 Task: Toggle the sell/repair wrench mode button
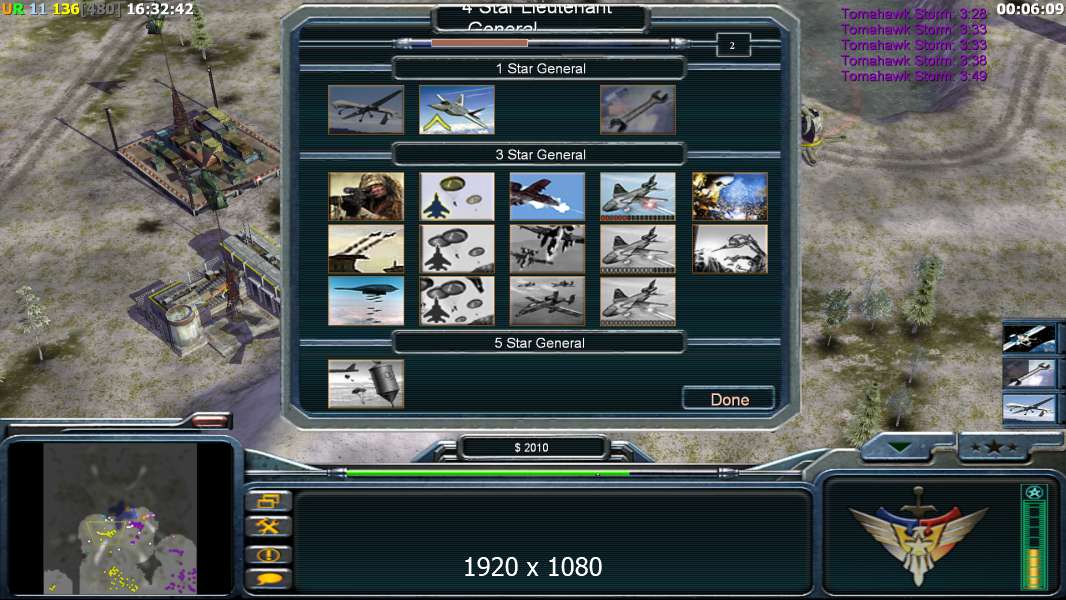[269, 527]
